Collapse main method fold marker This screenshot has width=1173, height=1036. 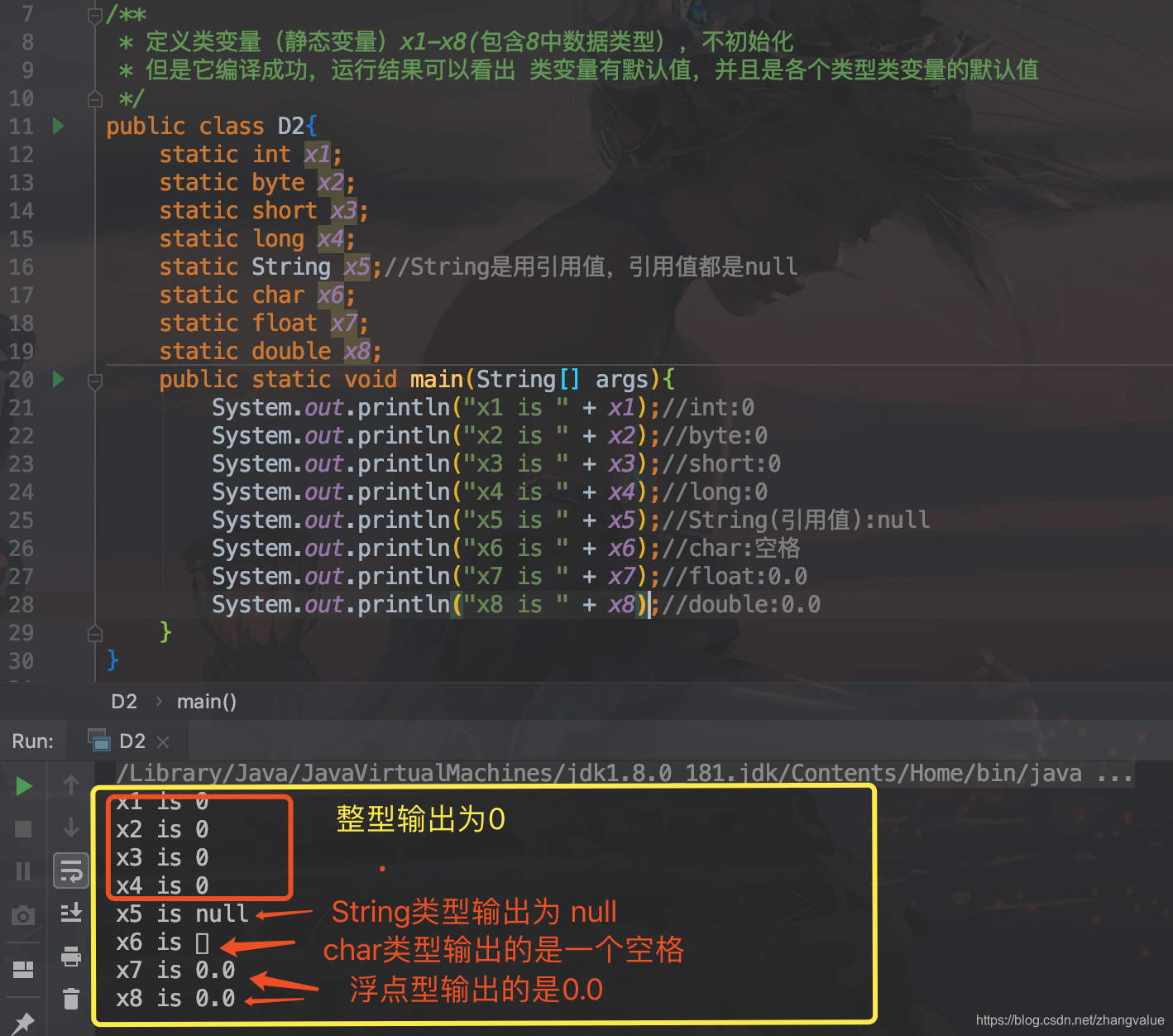pos(95,381)
